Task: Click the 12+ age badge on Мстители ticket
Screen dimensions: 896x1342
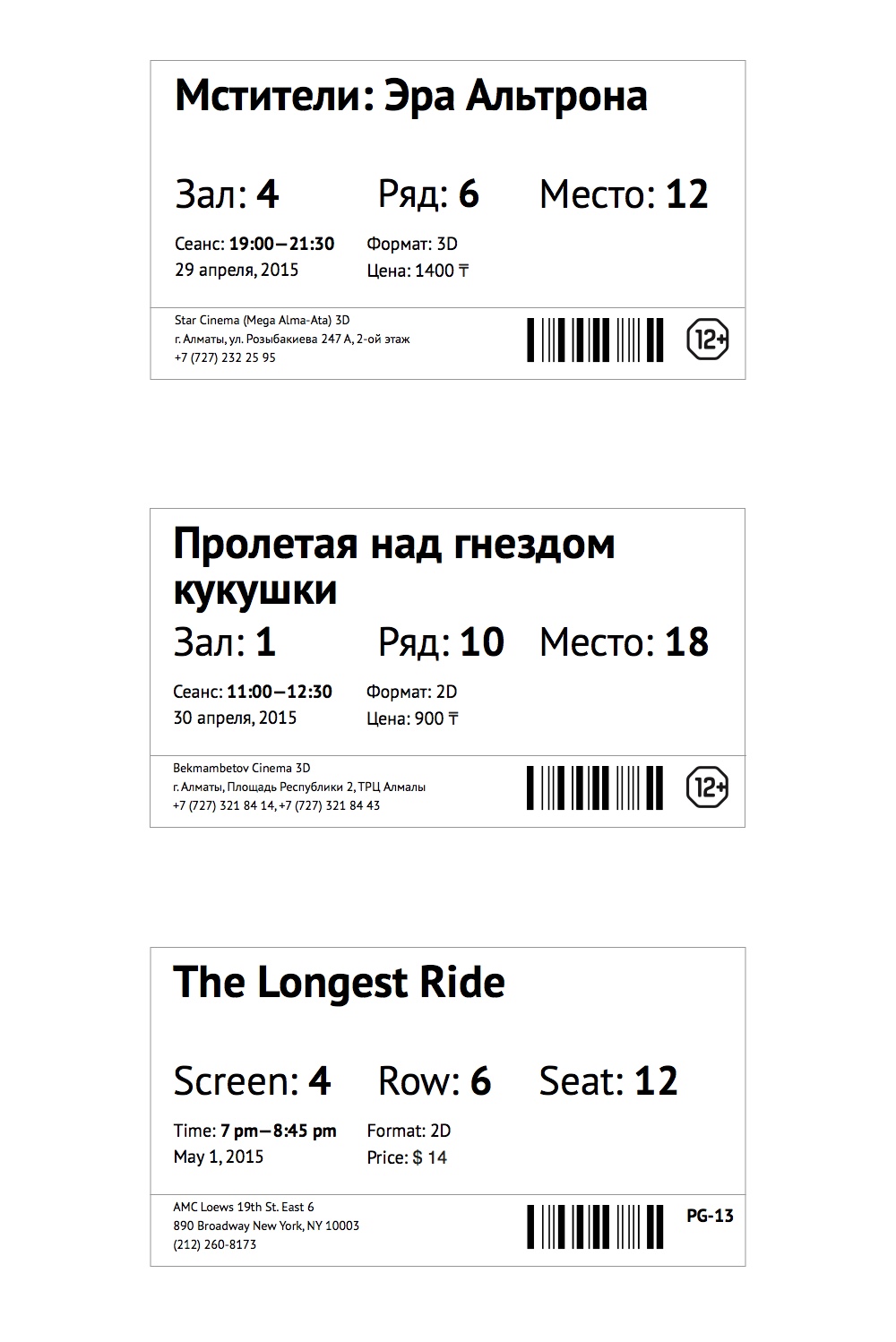Action: coord(707,340)
